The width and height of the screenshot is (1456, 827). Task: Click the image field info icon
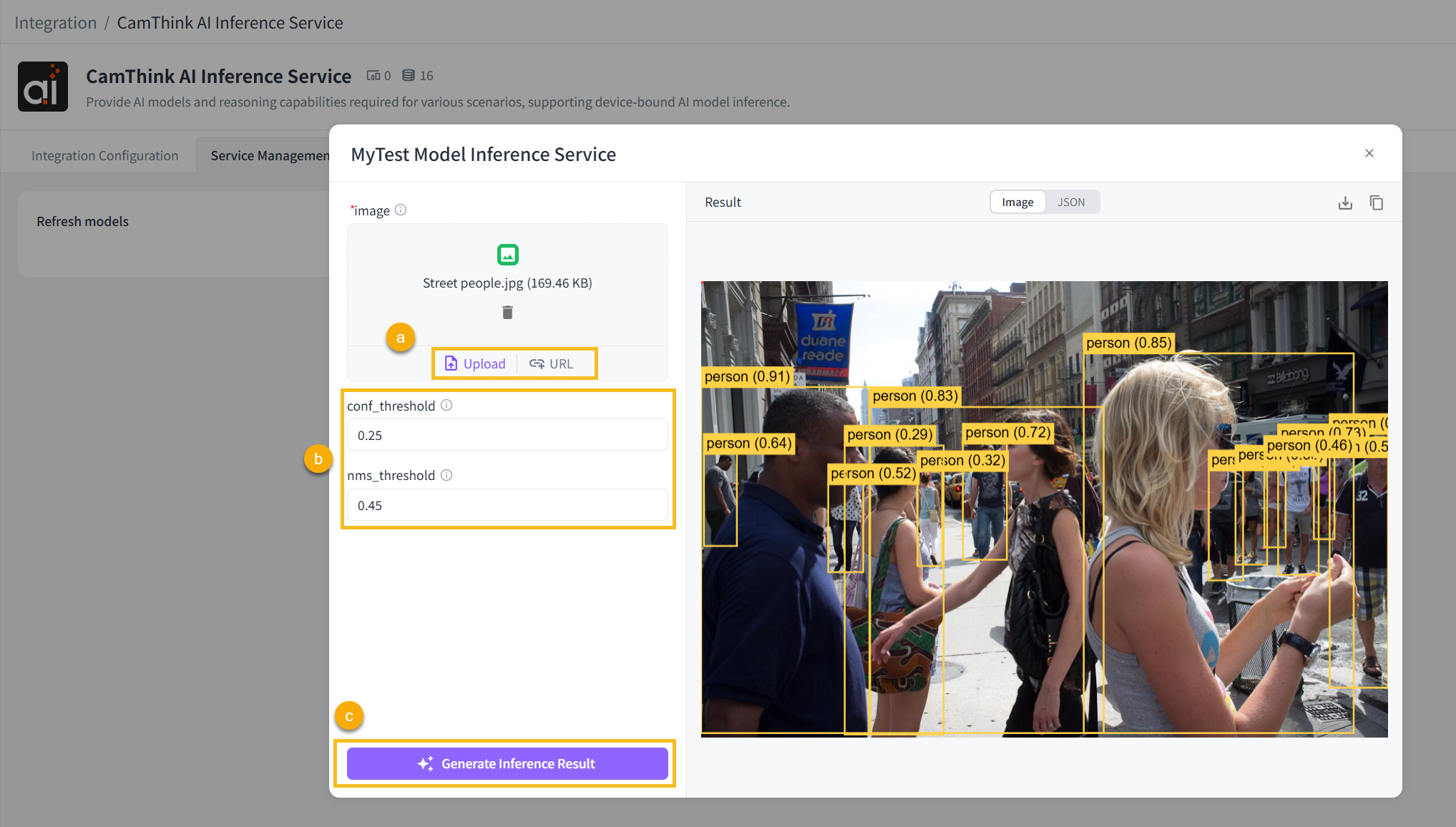click(401, 210)
